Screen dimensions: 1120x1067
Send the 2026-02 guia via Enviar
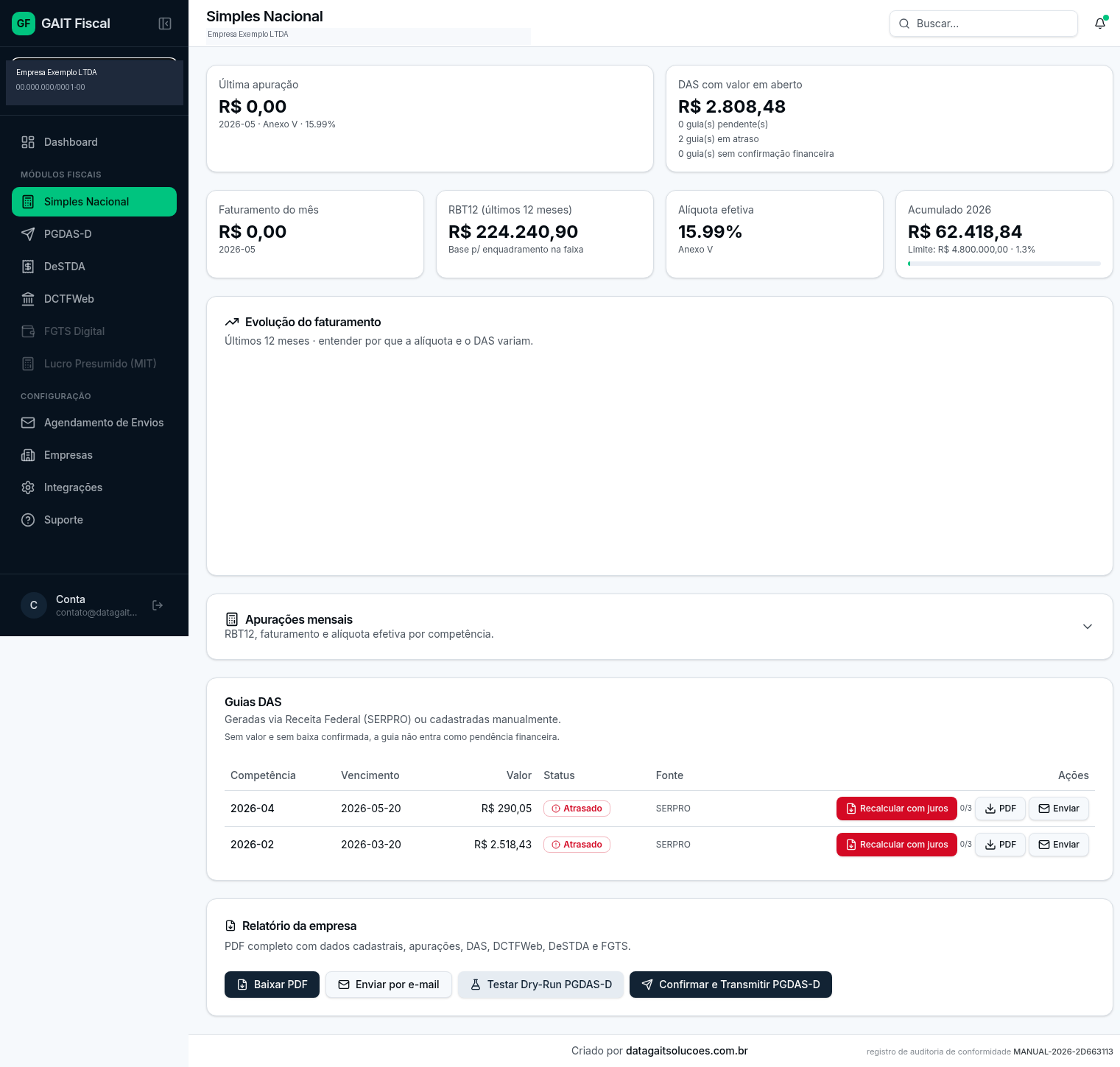click(1058, 845)
